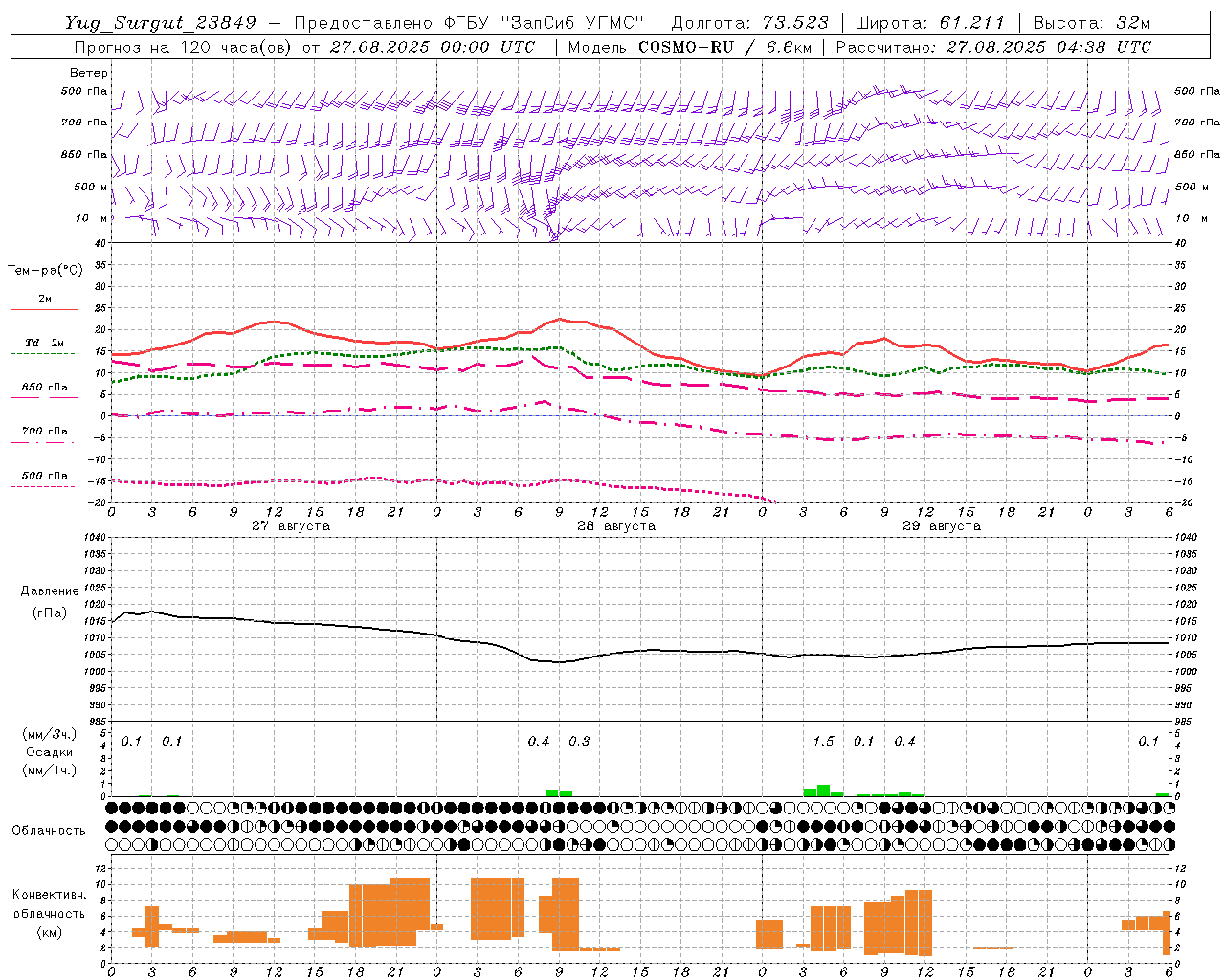Click the forecast start 27.08.2025 00:00 UTC
The width and height of the screenshot is (1225, 980).
(x=433, y=47)
